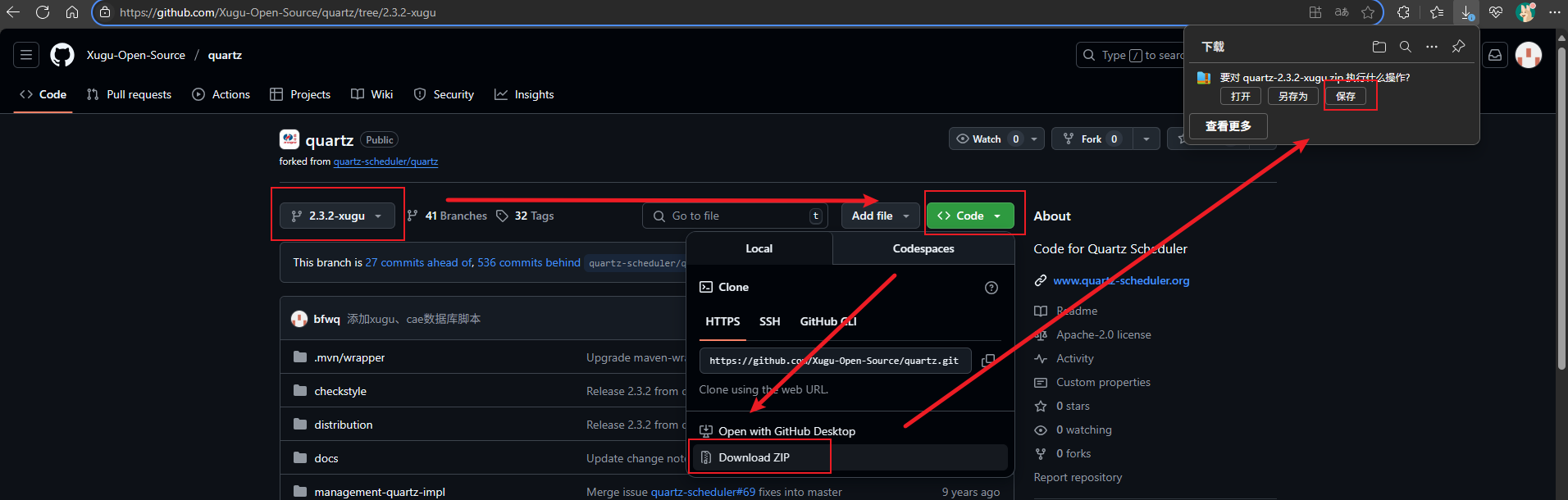Viewport: 1568px width, 500px height.
Task: Expand the Fork dropdown arrow
Action: coord(1146,139)
